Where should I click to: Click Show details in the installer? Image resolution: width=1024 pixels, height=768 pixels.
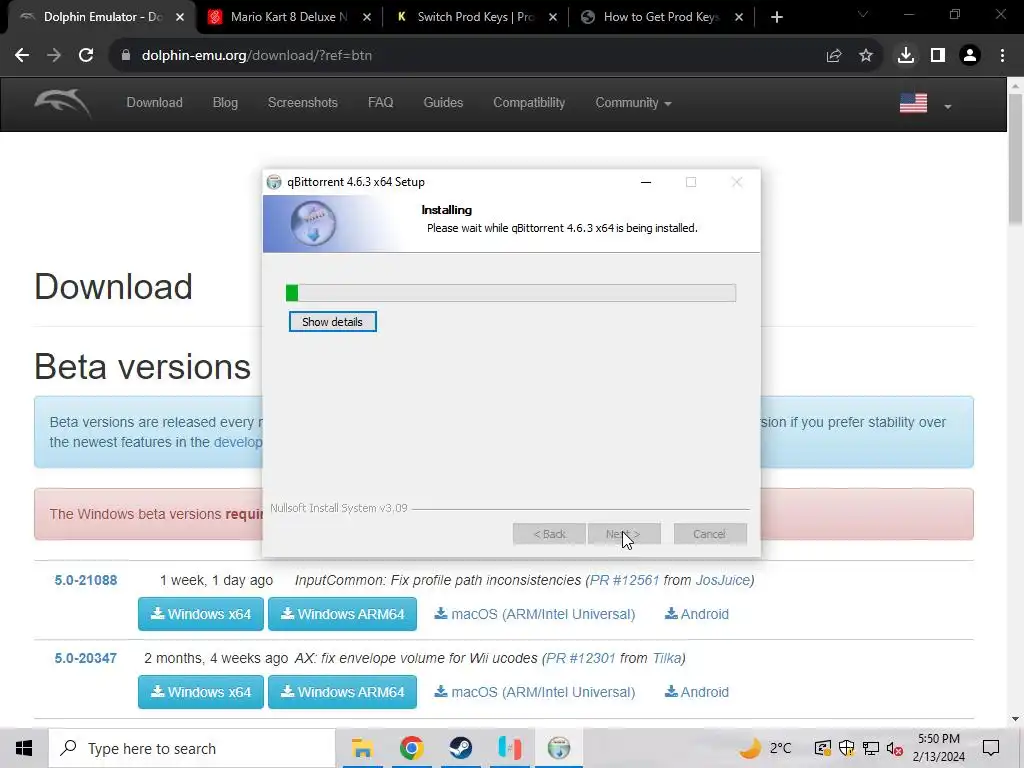click(332, 322)
